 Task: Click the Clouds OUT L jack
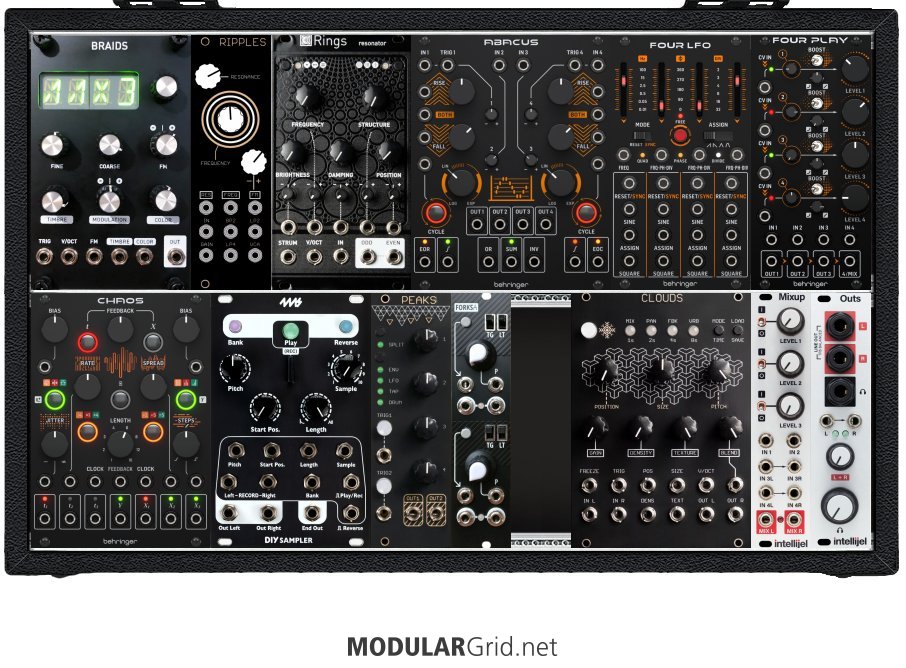706,513
